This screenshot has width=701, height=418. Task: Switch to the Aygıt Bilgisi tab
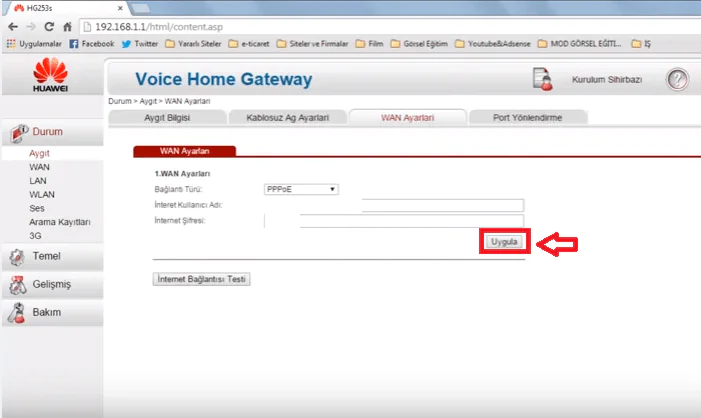[167, 118]
